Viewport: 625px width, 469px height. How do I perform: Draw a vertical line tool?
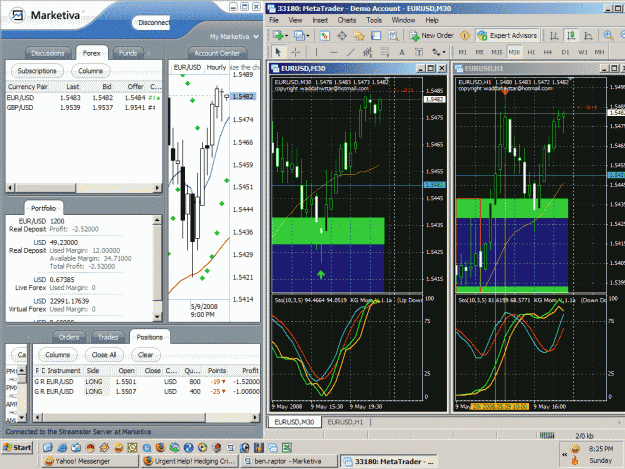(x=316, y=52)
